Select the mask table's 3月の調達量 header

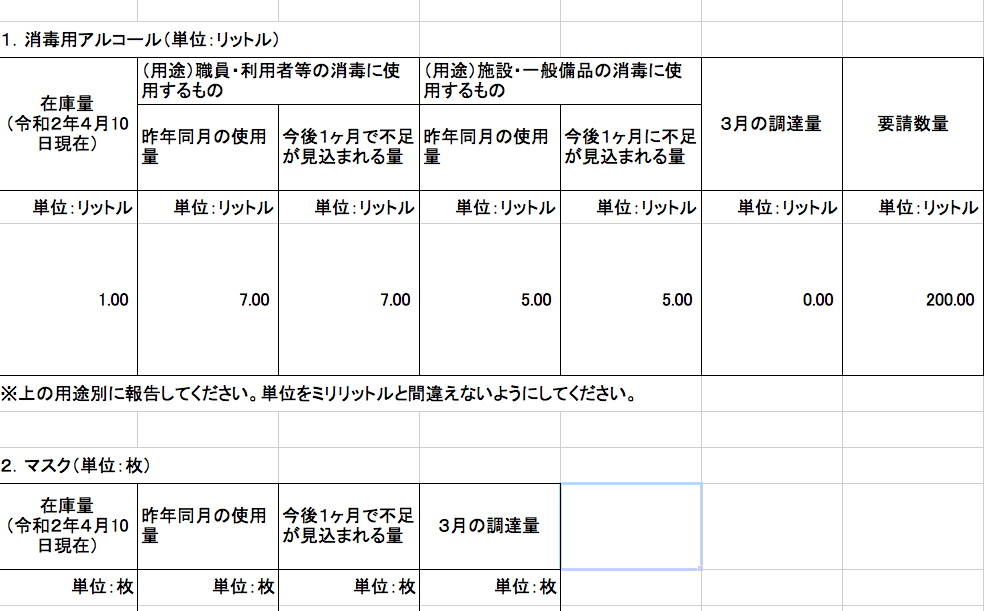(489, 526)
